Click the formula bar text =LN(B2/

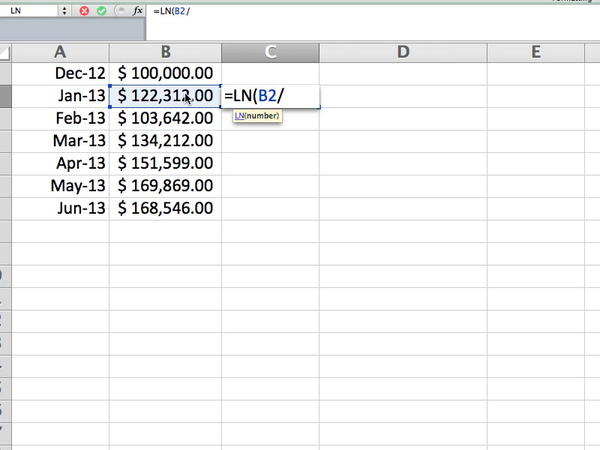[x=171, y=11]
